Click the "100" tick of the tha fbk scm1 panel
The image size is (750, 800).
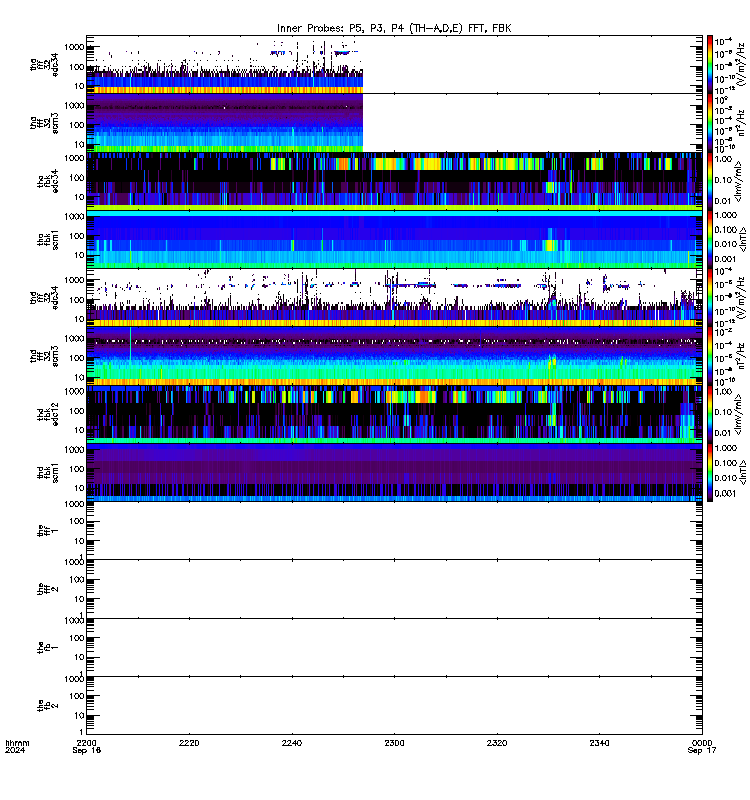(x=77, y=236)
